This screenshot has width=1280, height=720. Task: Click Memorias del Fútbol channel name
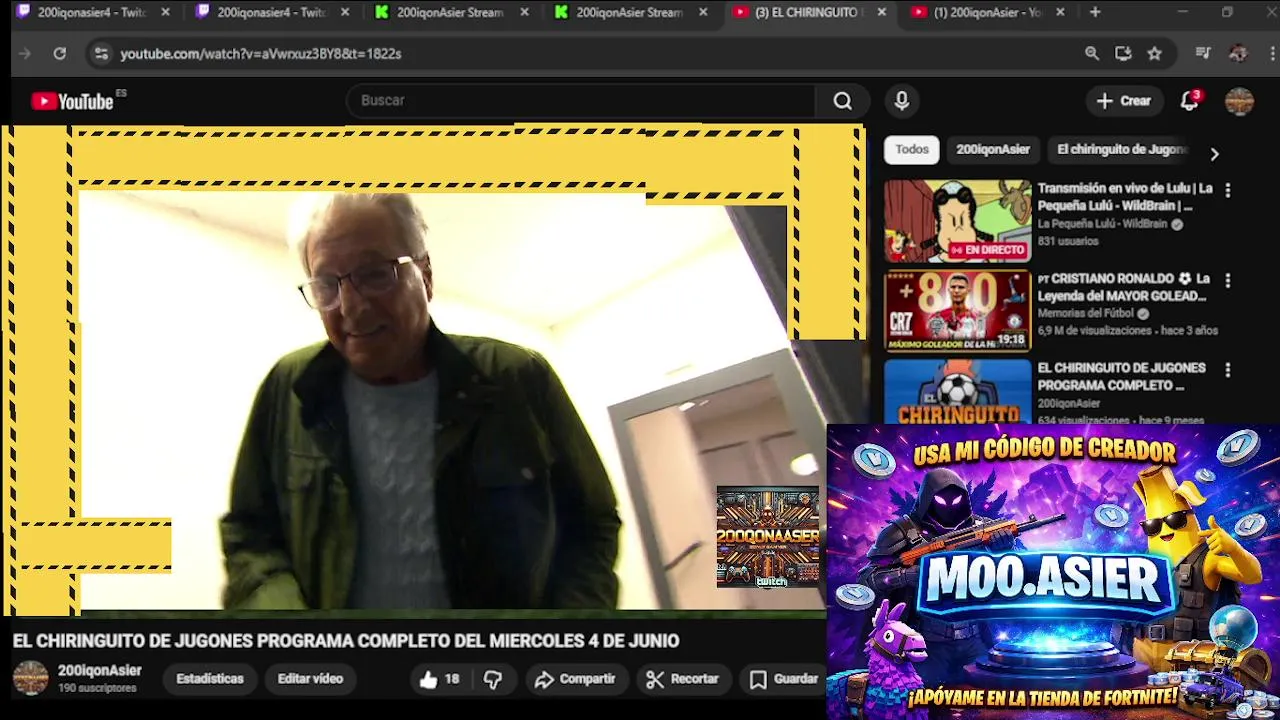pyautogui.click(x=1086, y=314)
